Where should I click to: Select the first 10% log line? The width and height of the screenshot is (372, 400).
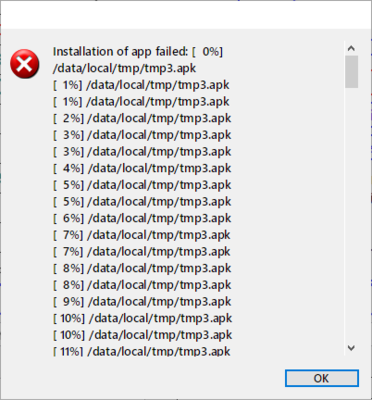143,318
